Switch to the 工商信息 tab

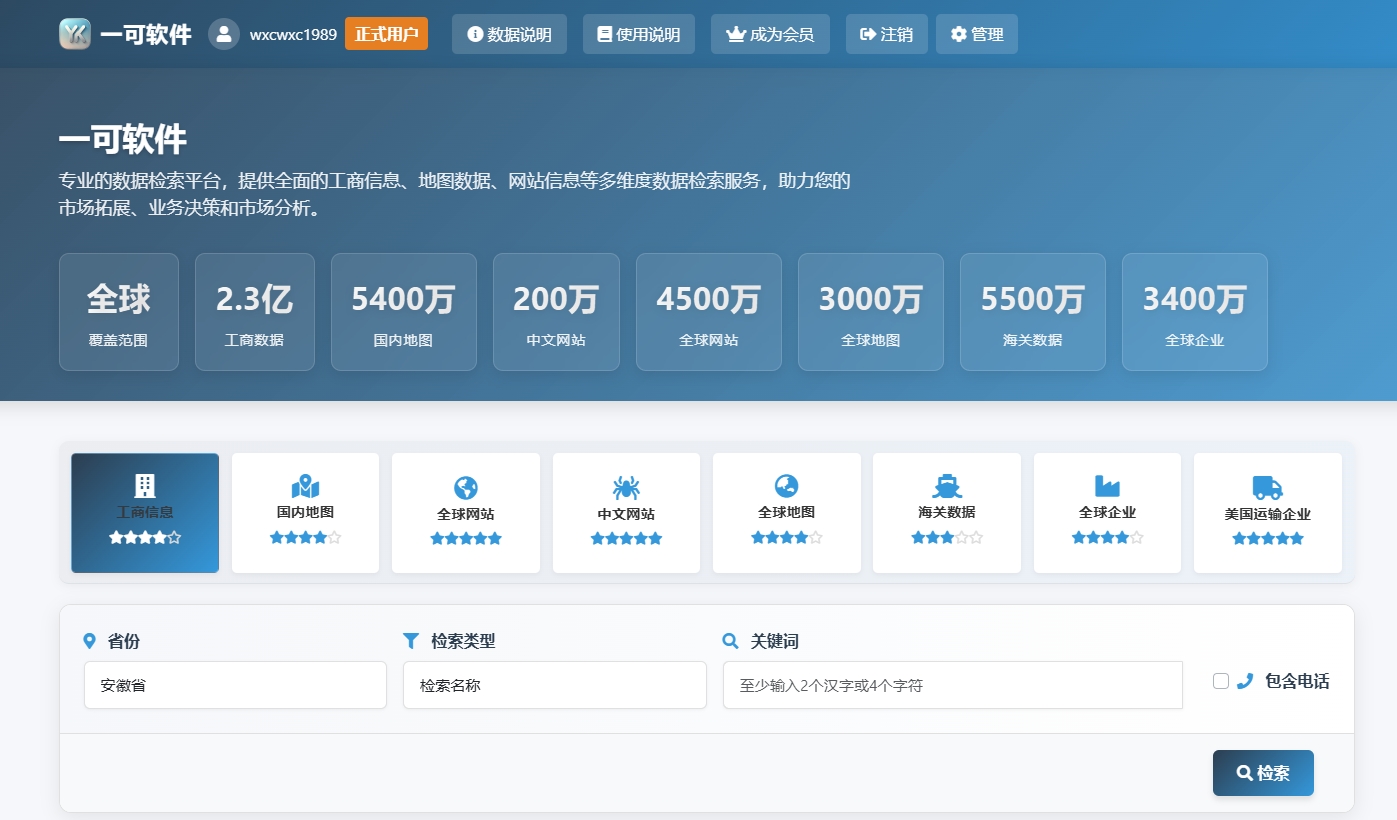pos(145,513)
